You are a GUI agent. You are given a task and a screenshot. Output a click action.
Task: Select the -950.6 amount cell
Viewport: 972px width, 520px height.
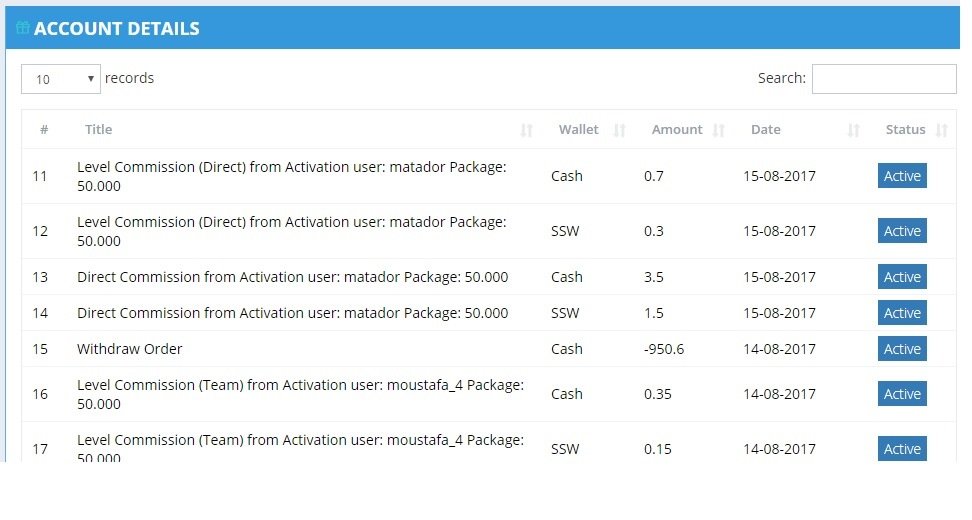(664, 349)
